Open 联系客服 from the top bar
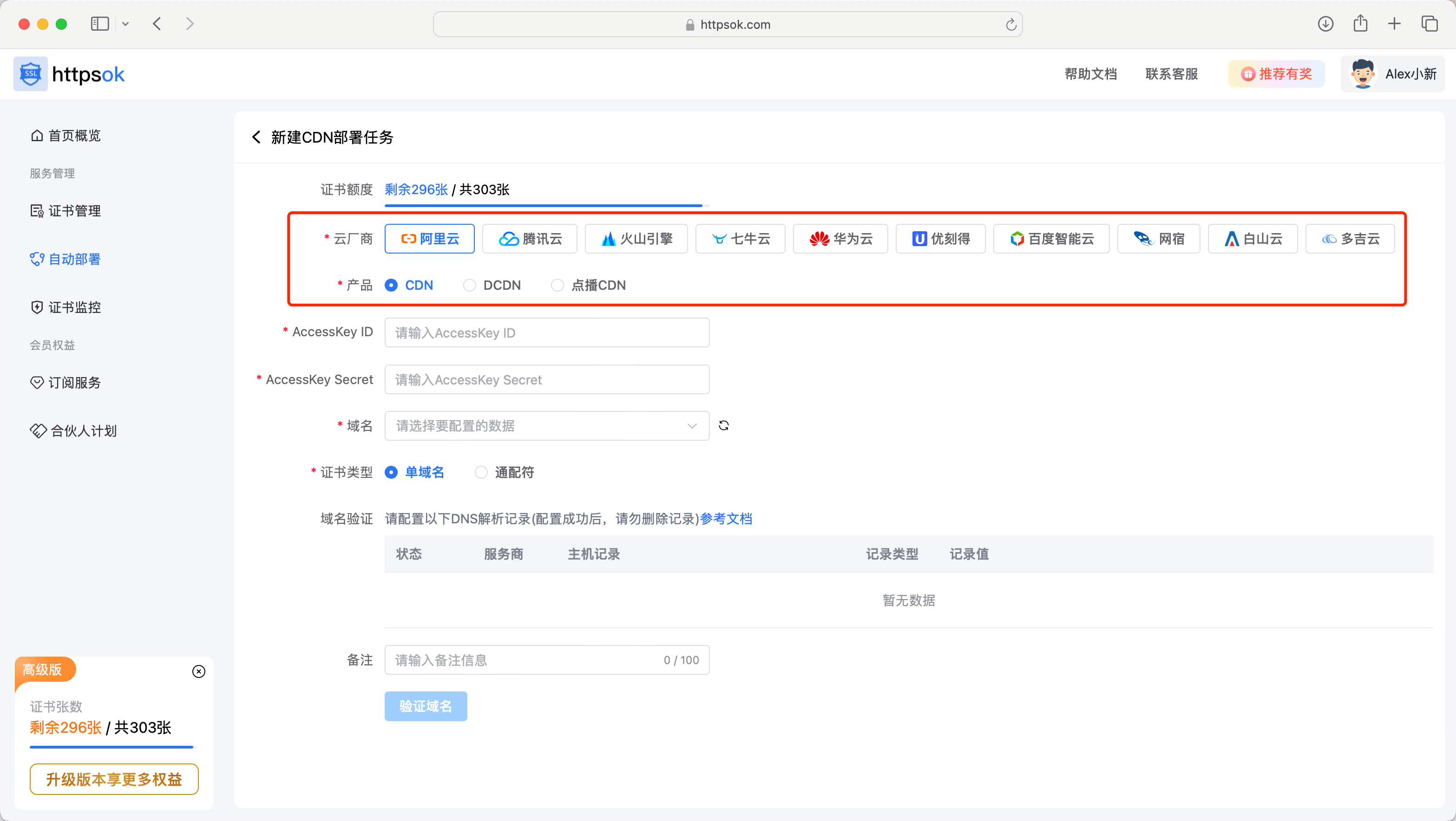Viewport: 1456px width, 821px height. pos(1171,73)
